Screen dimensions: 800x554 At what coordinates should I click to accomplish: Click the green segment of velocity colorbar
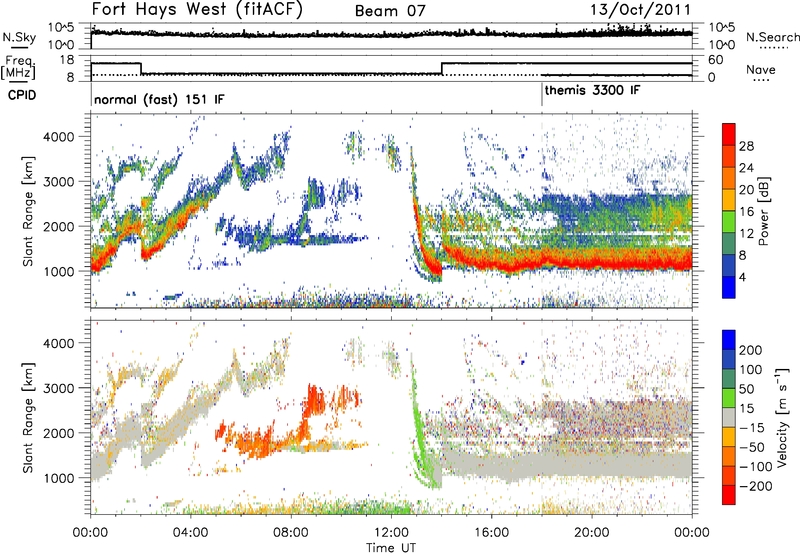(x=729, y=397)
